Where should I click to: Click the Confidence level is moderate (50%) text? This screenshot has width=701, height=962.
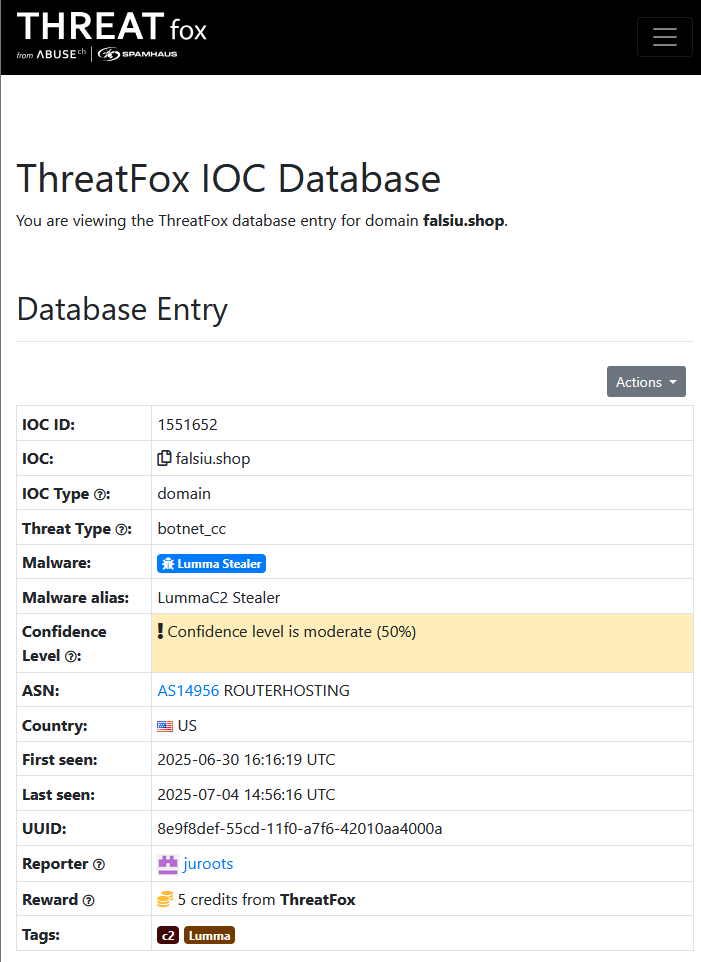coord(292,632)
